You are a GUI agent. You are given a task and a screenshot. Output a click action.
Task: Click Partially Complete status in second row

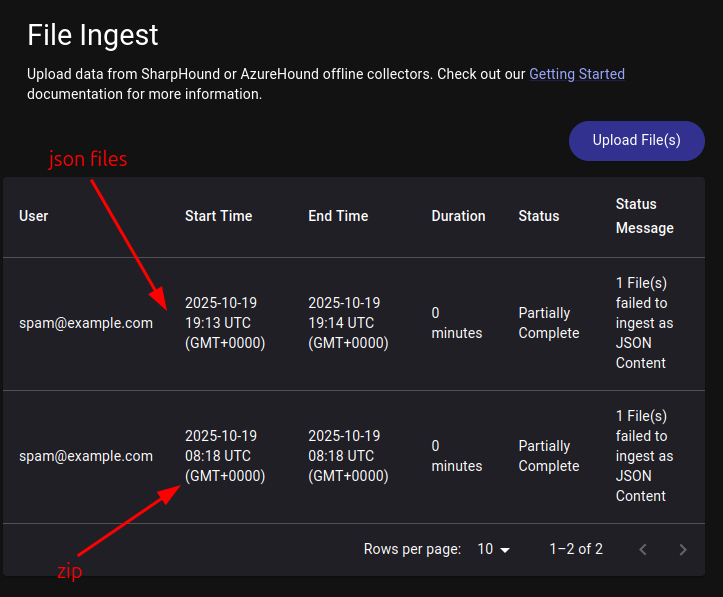click(548, 456)
